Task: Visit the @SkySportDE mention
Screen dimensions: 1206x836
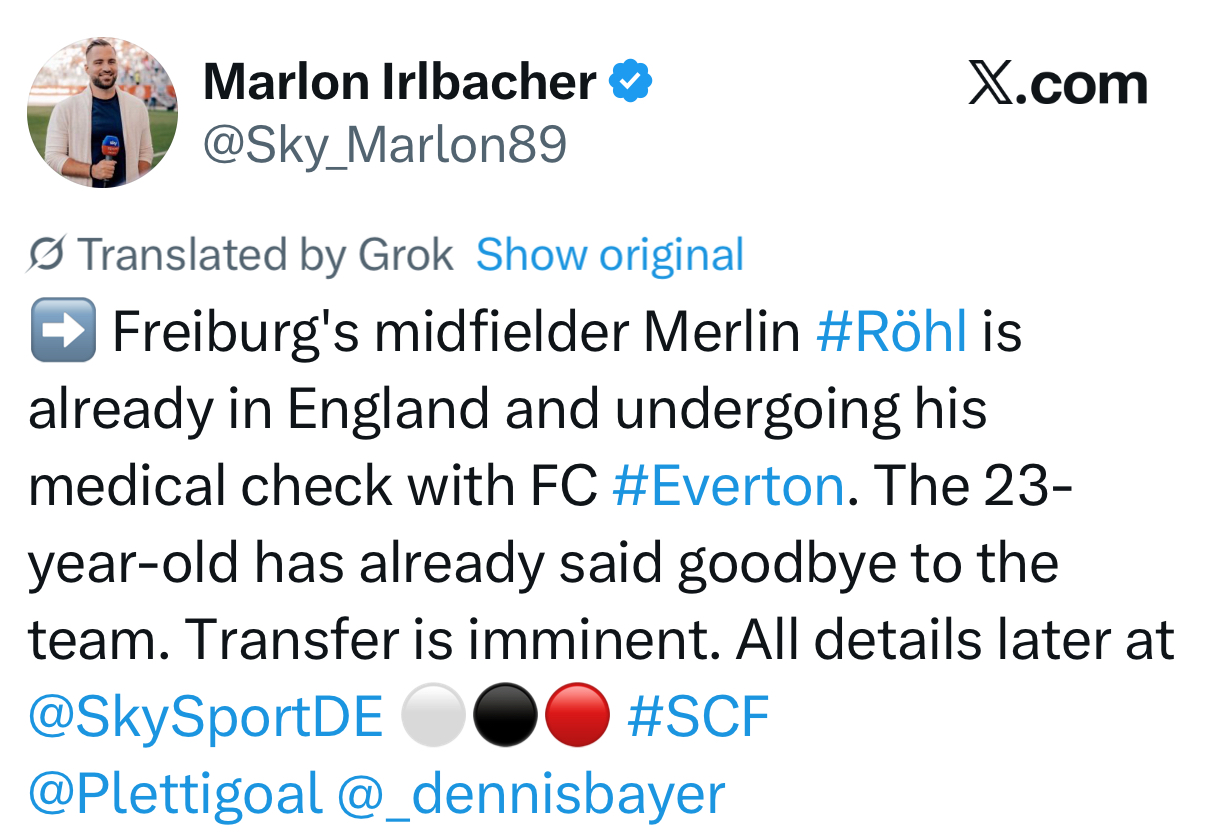Action: 206,718
